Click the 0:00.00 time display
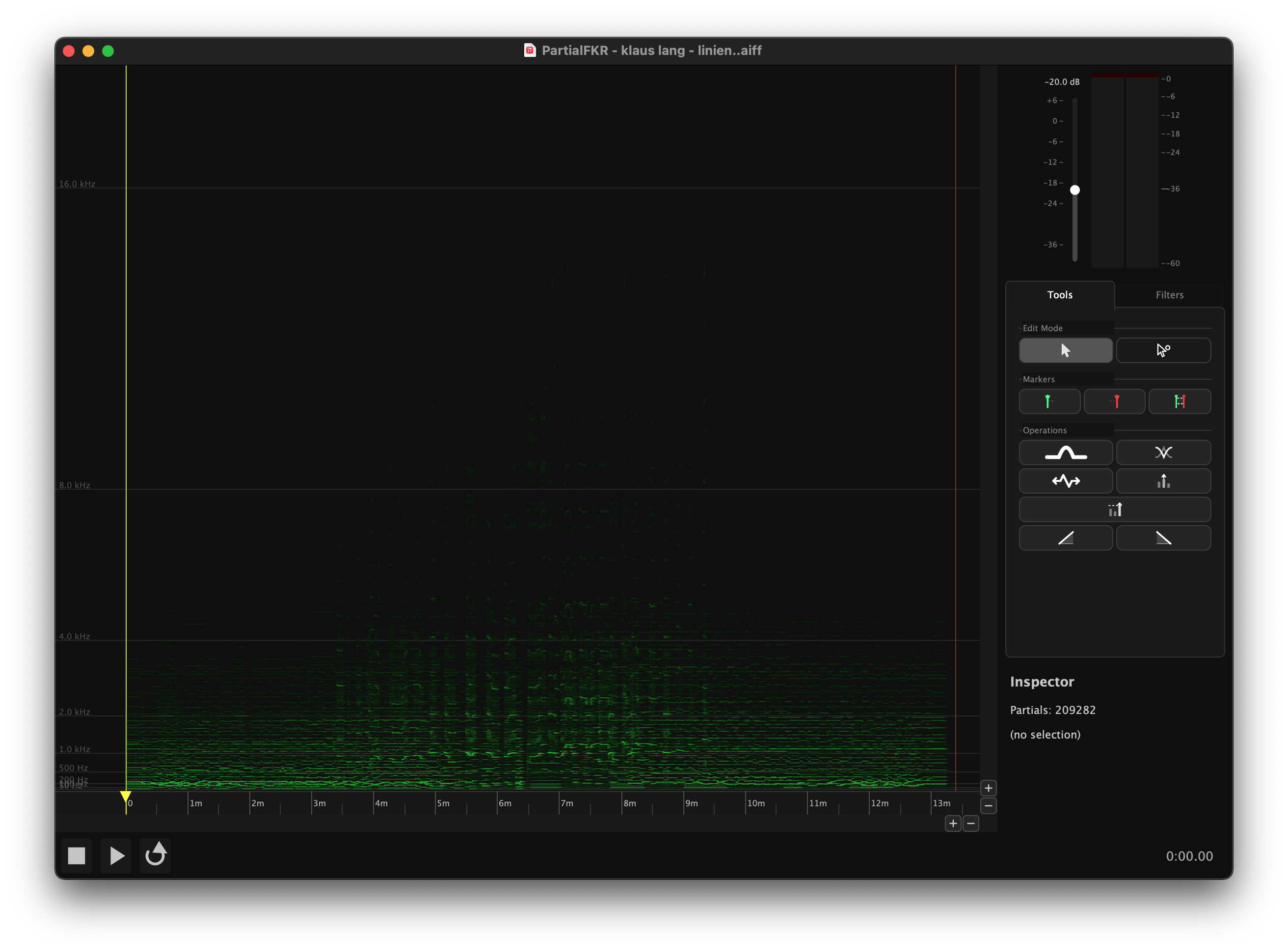1288x952 pixels. pos(1189,856)
